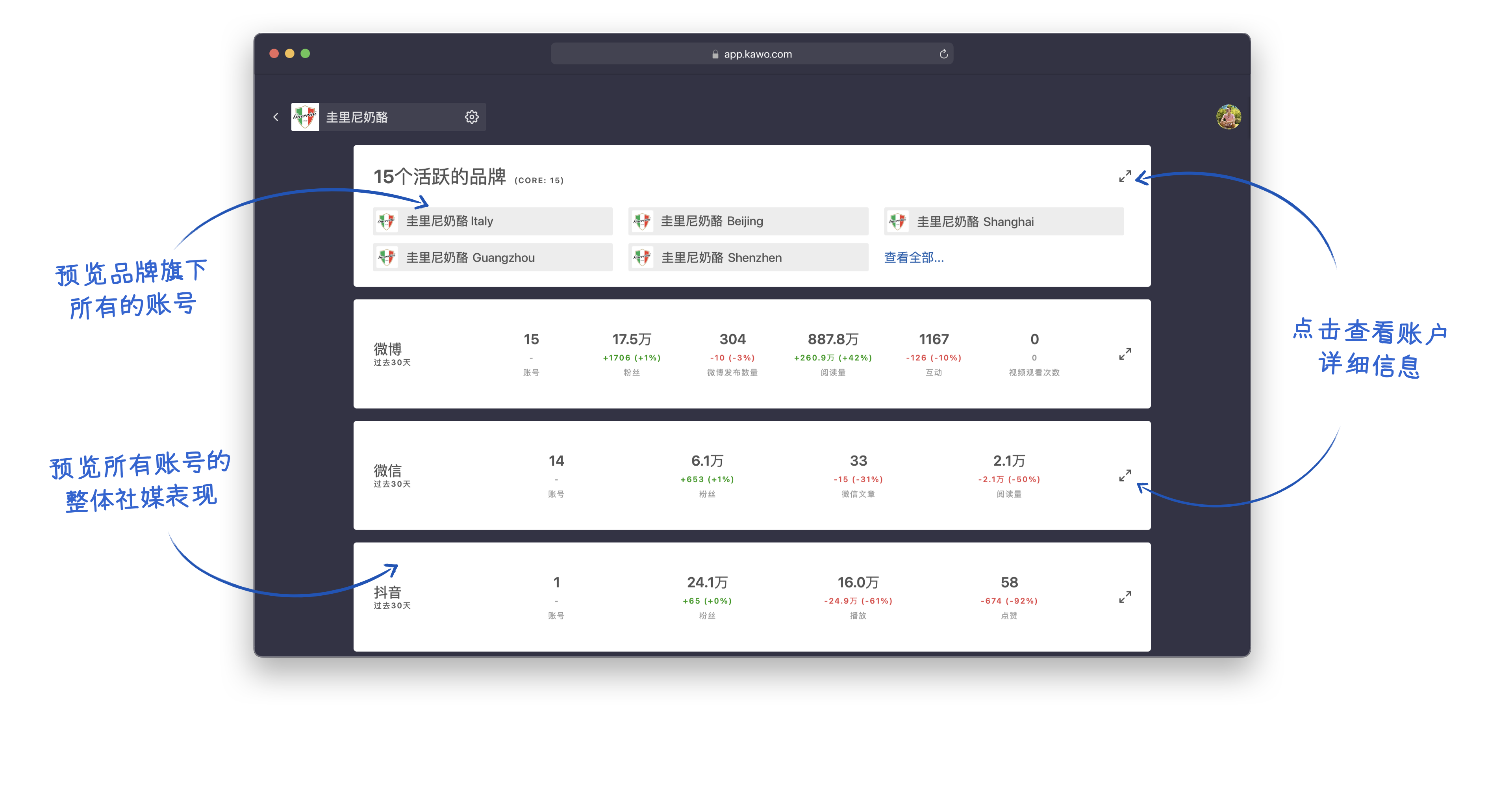Screen dimensions: 1512x788
Task: Open brand settings gear icon
Action: [x=471, y=117]
